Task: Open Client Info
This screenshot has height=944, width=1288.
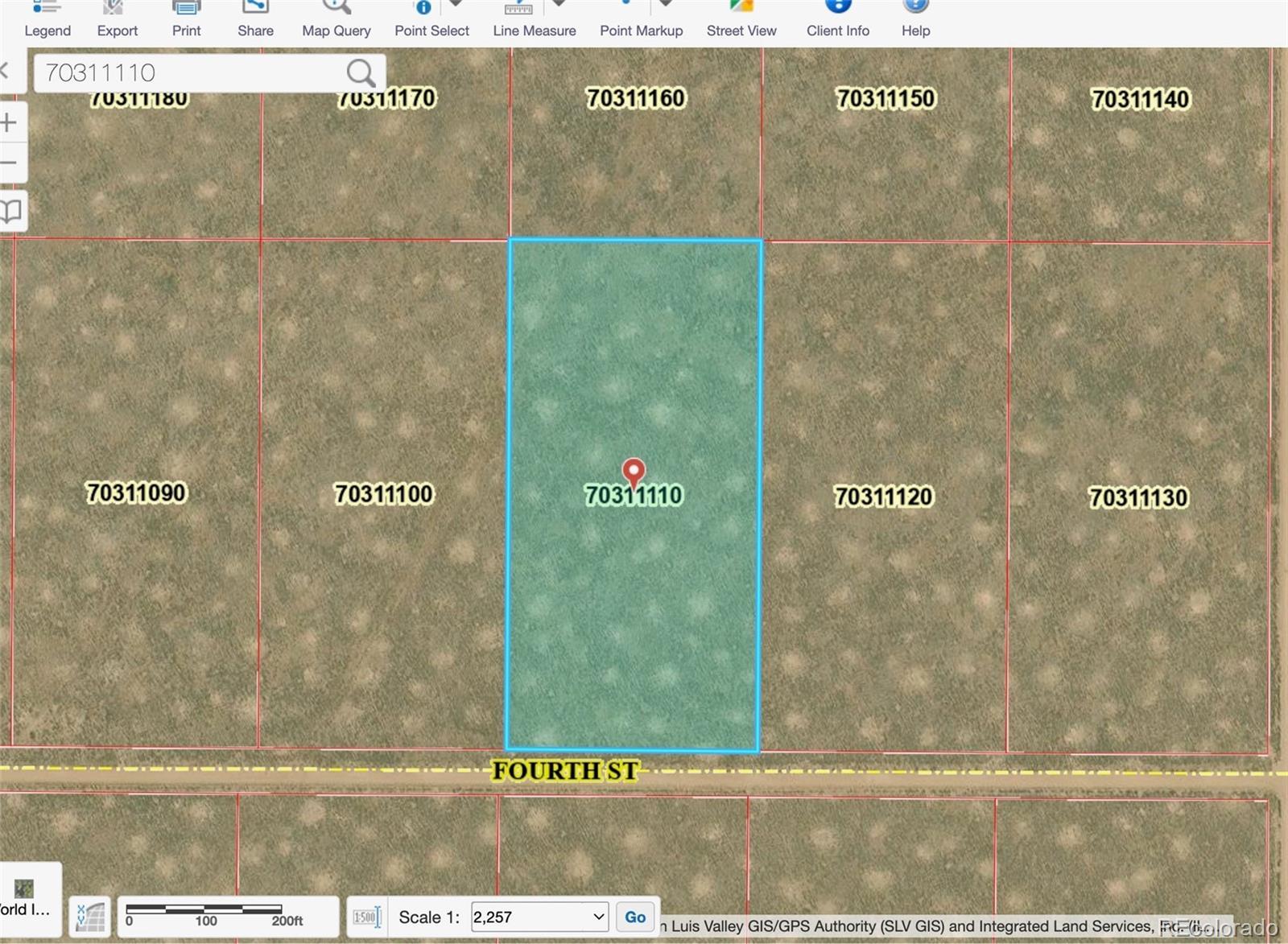Action: click(x=838, y=20)
